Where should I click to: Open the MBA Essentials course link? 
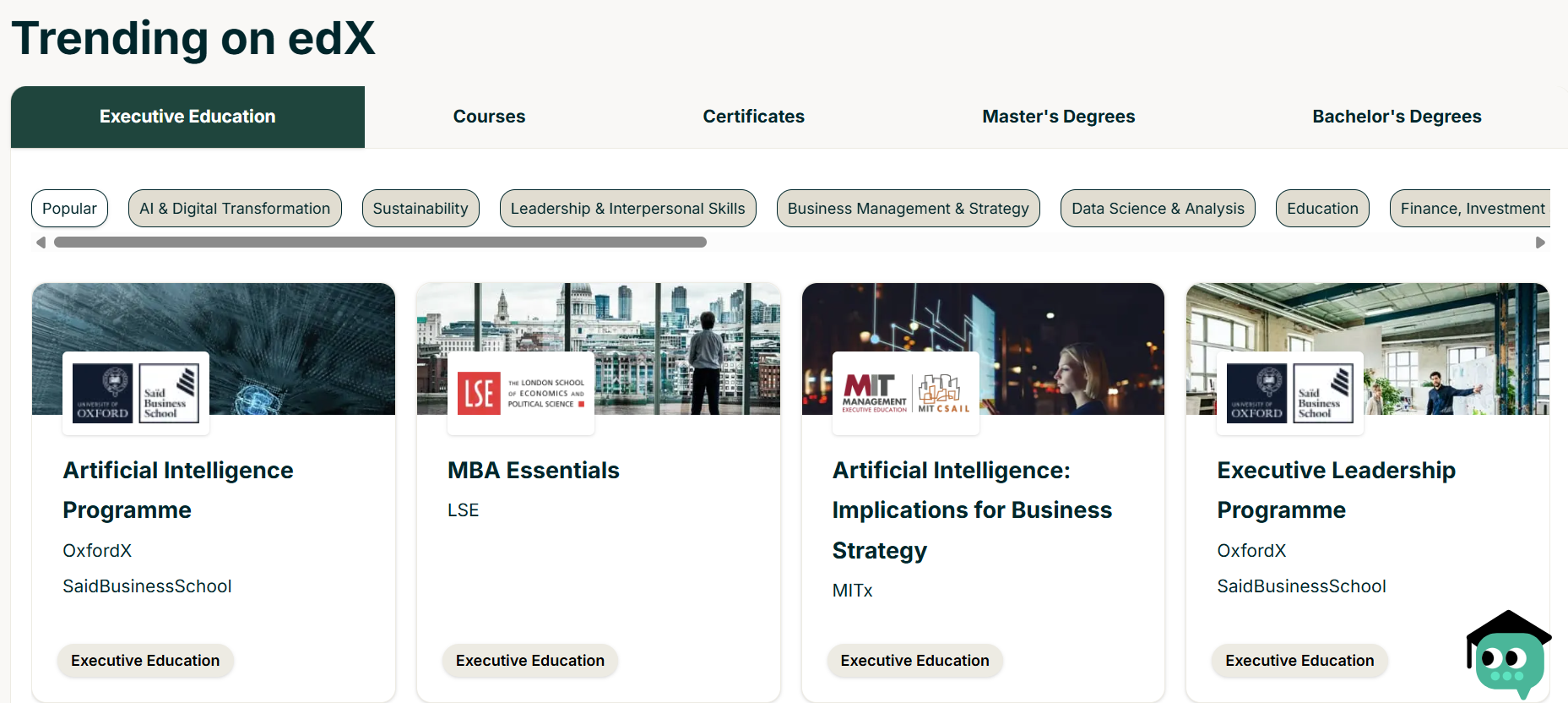tap(534, 471)
